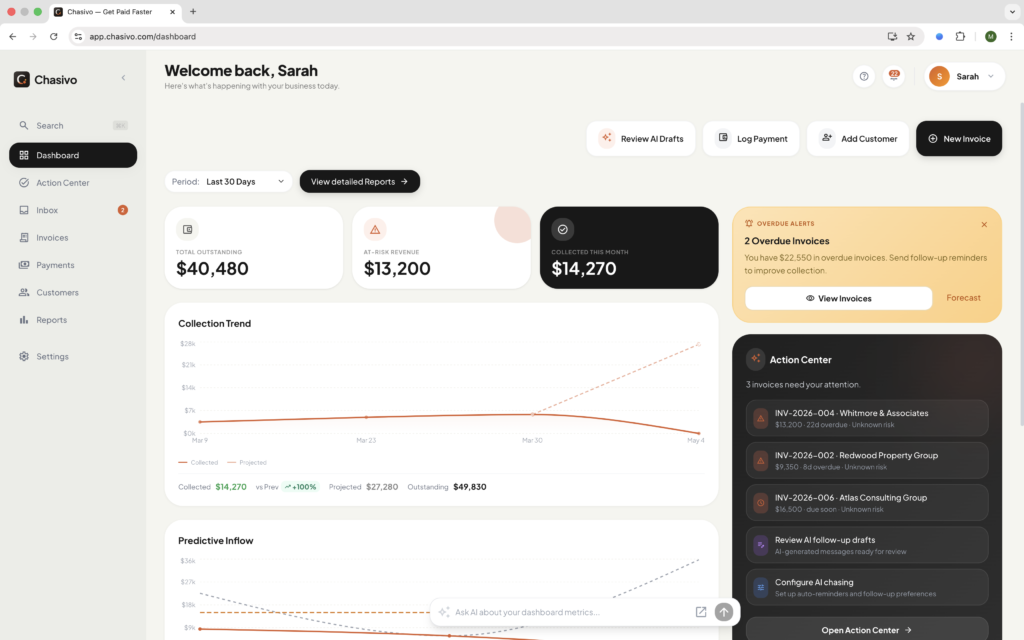
Task: Switch to the Chasivo browser tab
Action: [x=110, y=13]
